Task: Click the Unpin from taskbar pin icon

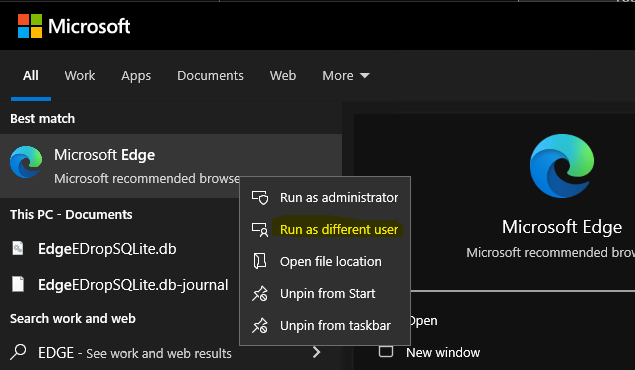Action: click(260, 325)
